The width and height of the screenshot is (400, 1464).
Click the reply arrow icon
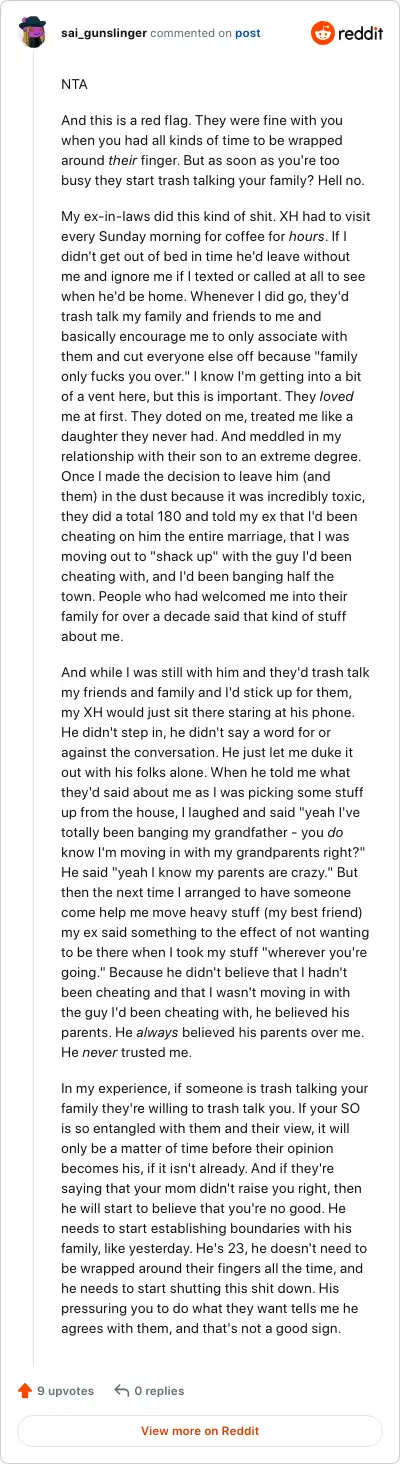(x=122, y=1390)
